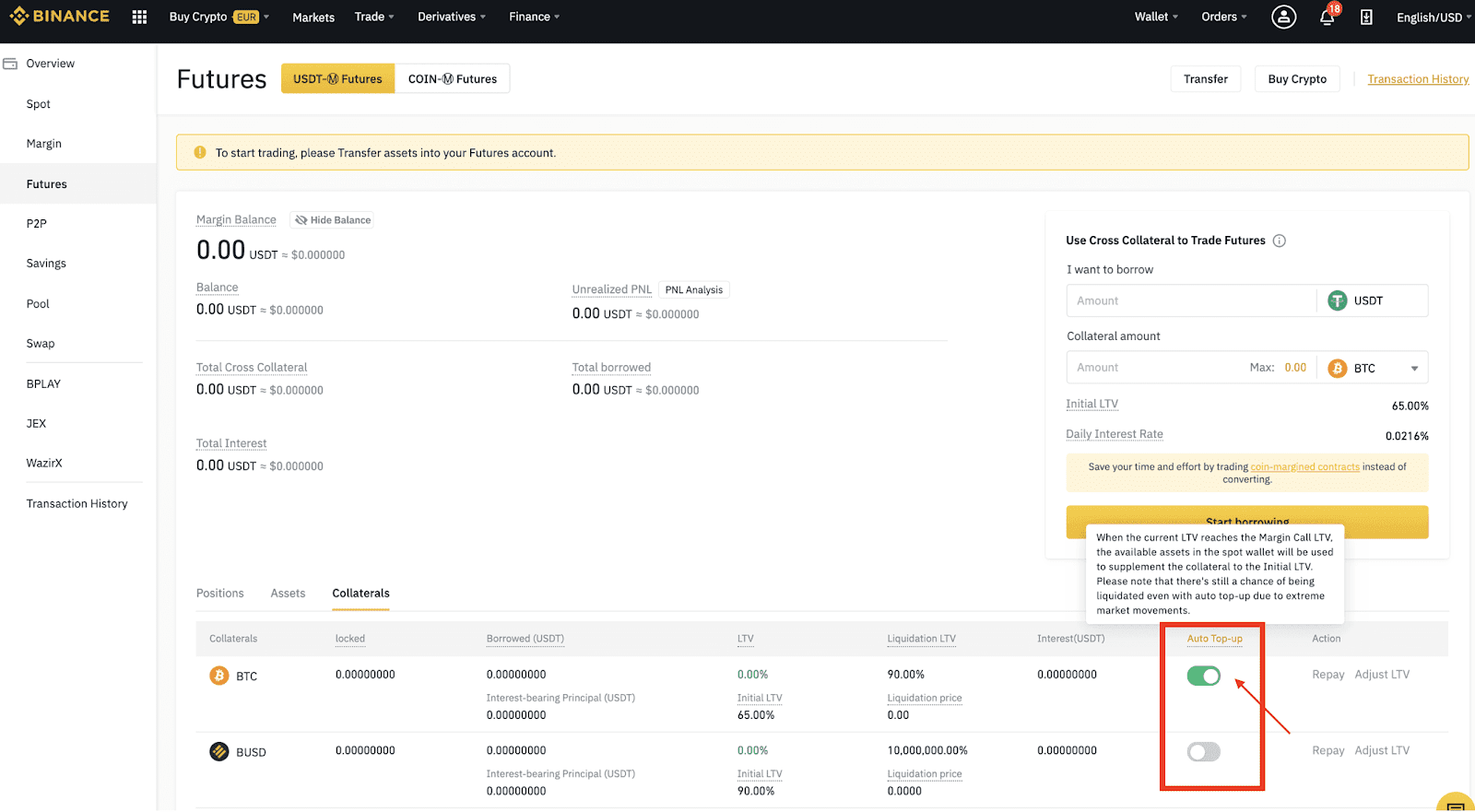Expand the Wallet menu
The width and height of the screenshot is (1475, 812).
click(x=1156, y=17)
